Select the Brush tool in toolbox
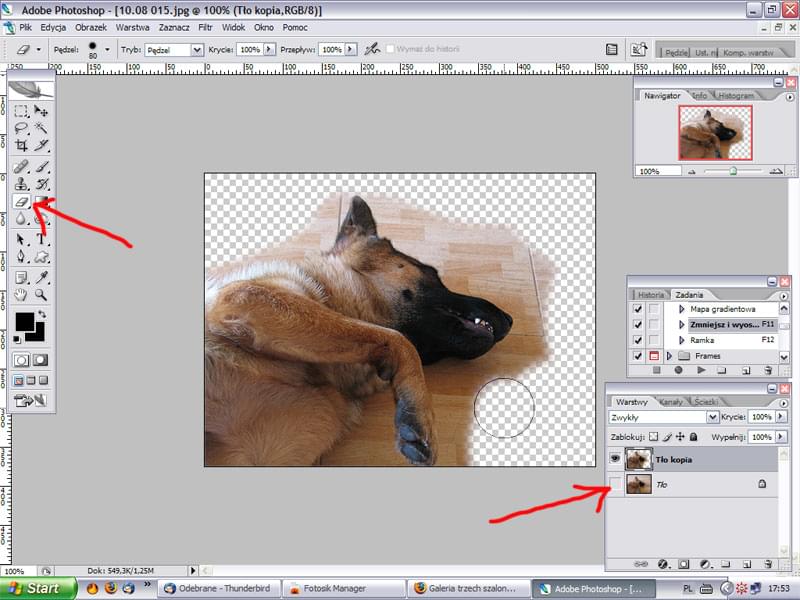 coord(41,167)
